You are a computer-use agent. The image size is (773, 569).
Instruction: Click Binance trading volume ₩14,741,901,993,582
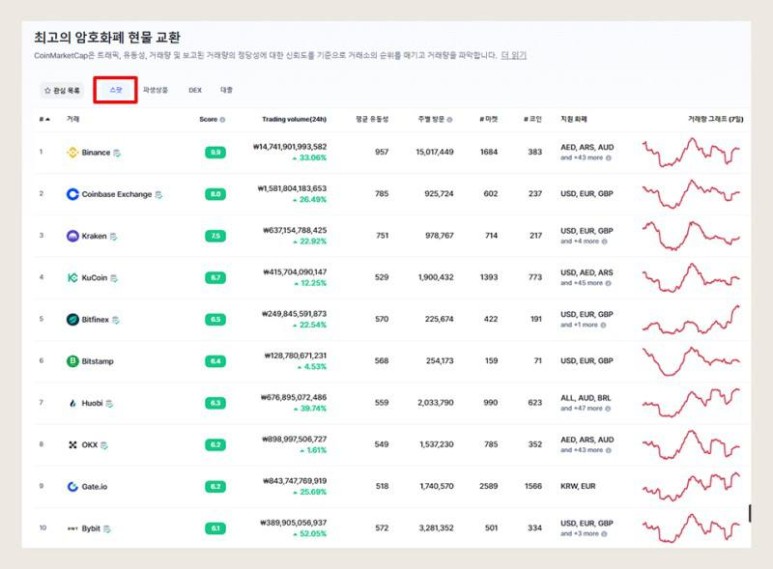pos(290,147)
